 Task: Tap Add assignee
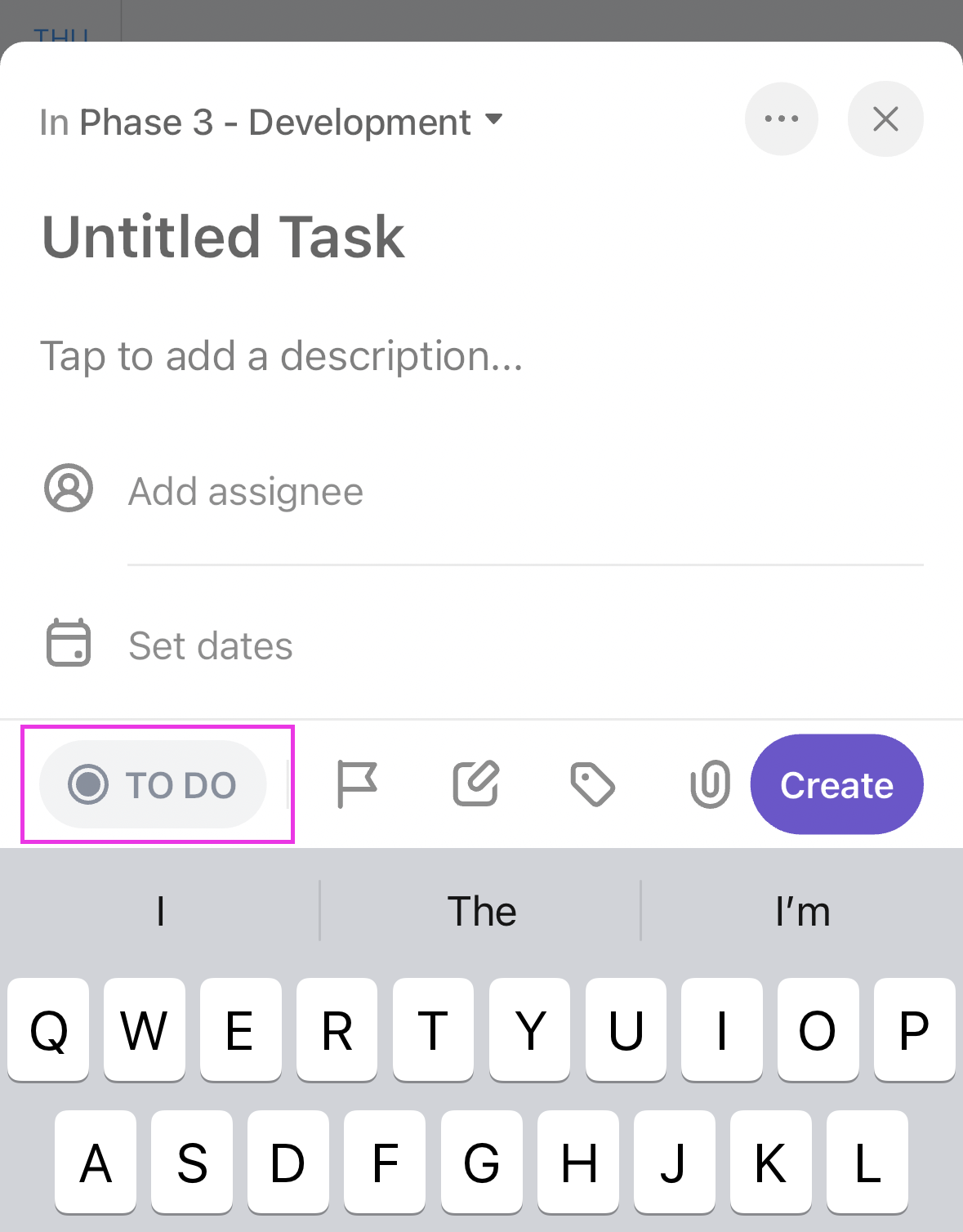tap(246, 492)
